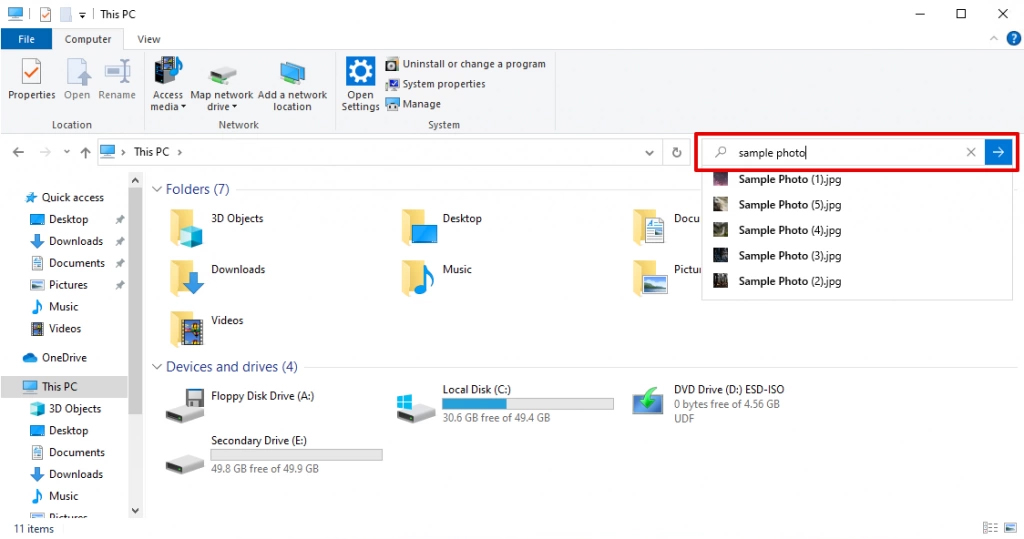Choose Add a network location
The height and width of the screenshot is (539, 1024).
pyautogui.click(x=292, y=84)
